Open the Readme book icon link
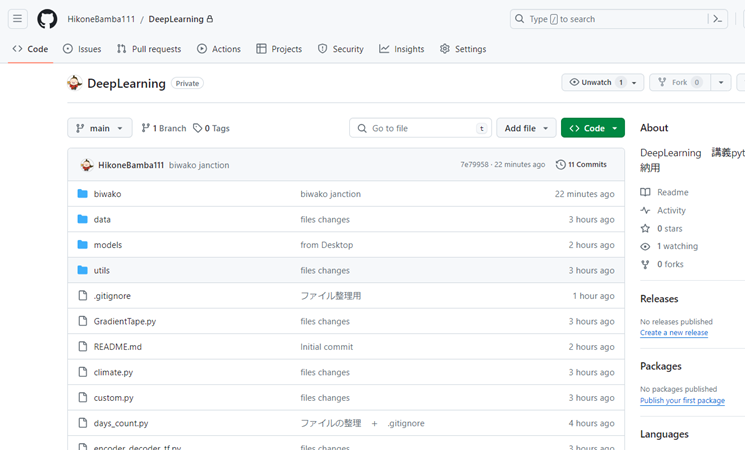The height and width of the screenshot is (450, 745). coord(646,192)
